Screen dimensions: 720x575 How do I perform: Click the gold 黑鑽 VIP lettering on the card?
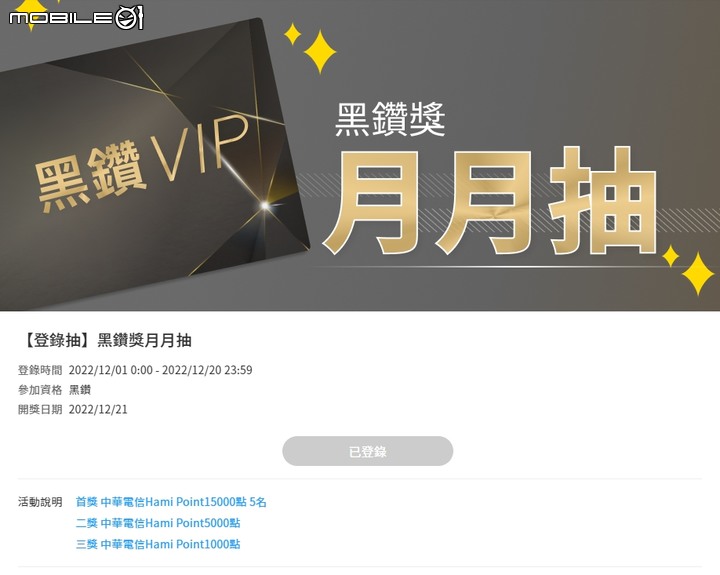(142, 164)
